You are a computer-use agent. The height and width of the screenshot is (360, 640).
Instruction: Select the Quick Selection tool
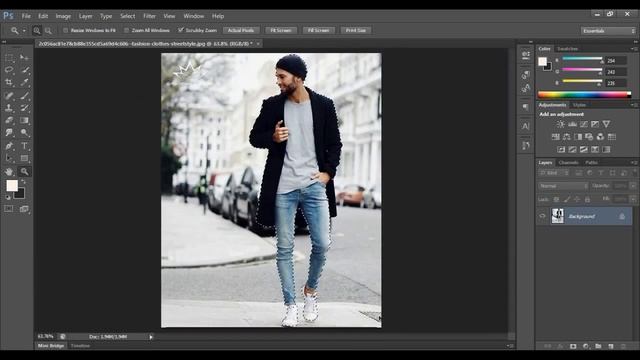tap(24, 70)
